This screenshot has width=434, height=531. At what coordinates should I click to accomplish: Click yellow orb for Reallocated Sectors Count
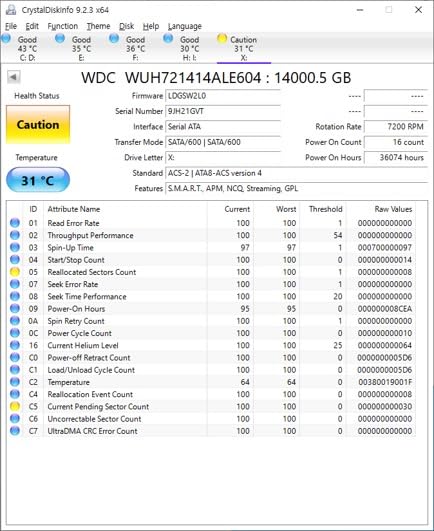(x=15, y=272)
